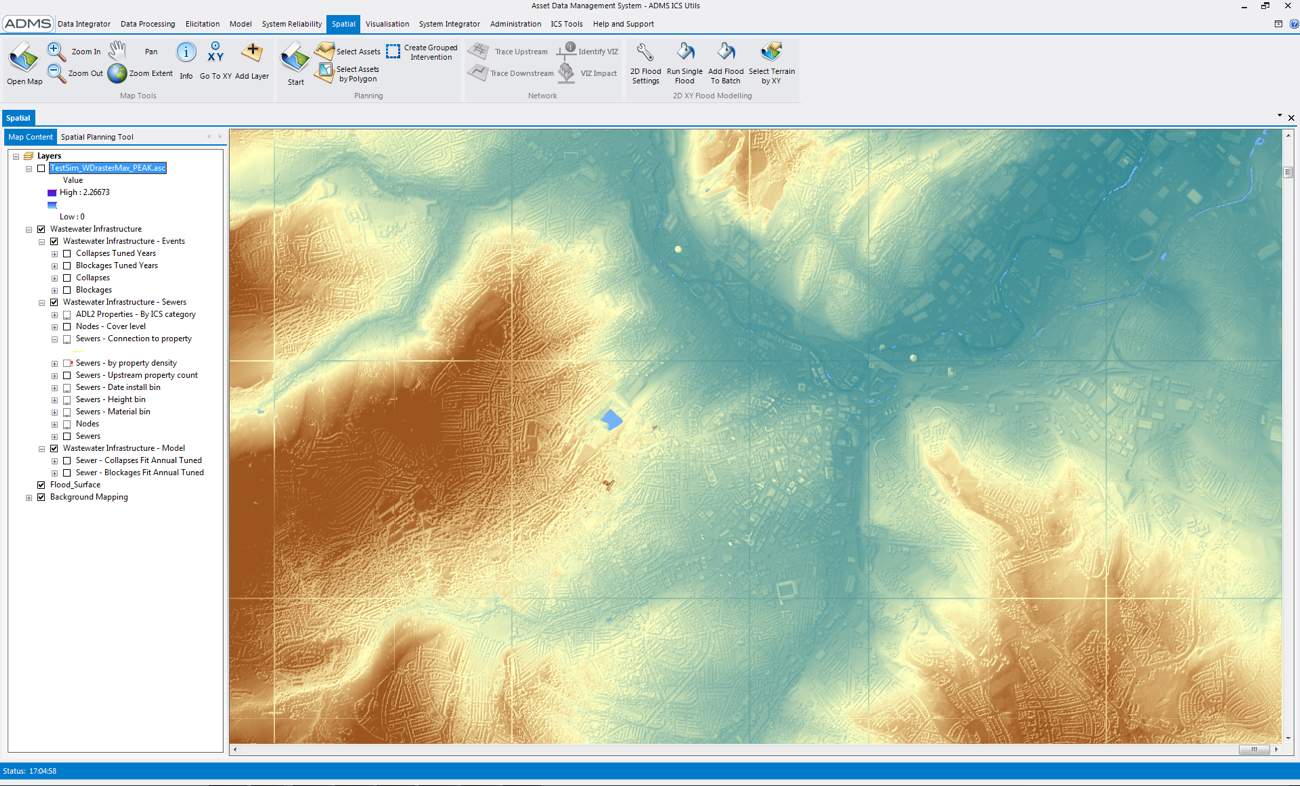Click the ADMS application logo button
Image resolution: width=1300 pixels, height=786 pixels.
tap(27, 23)
